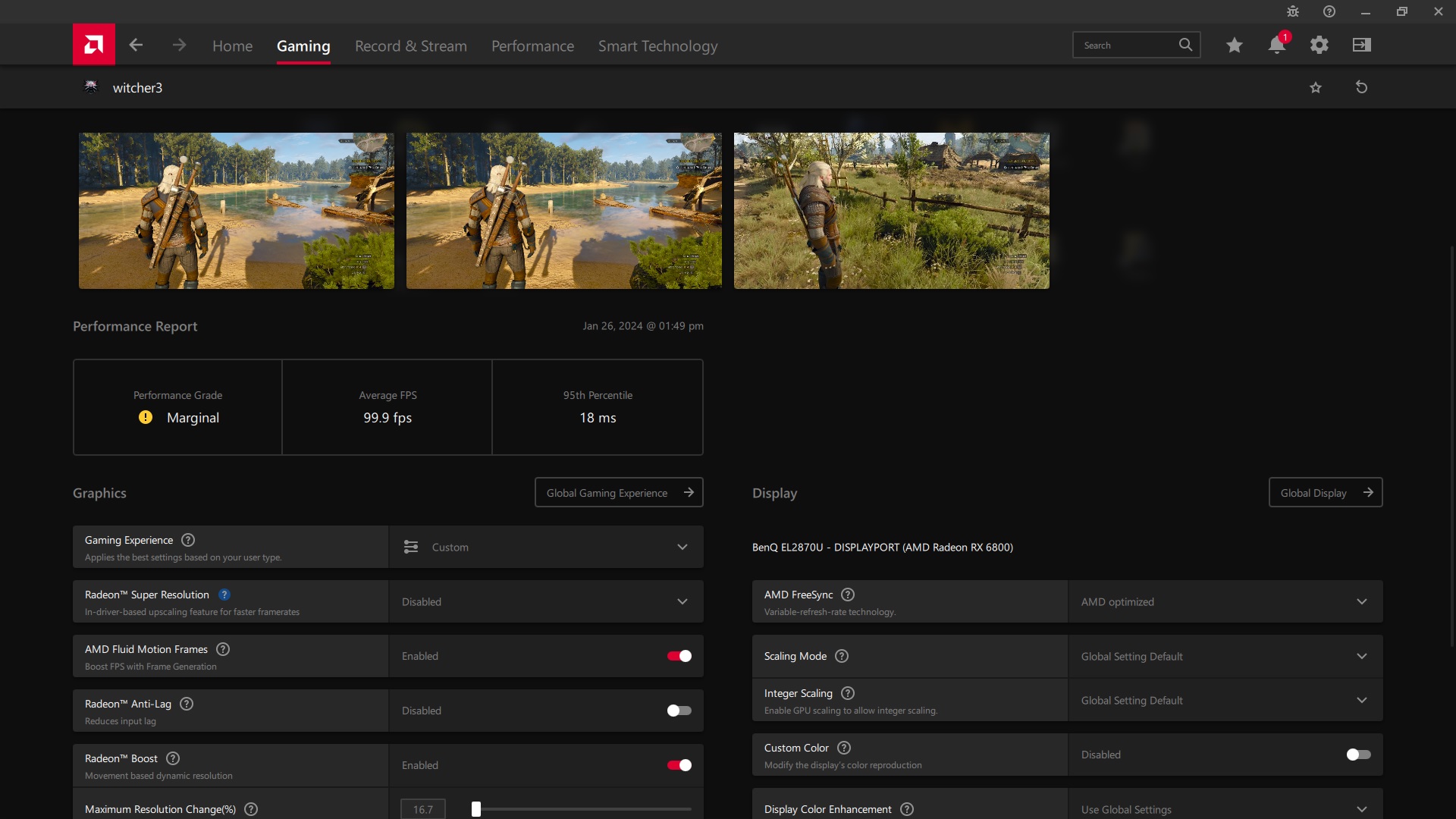The image size is (1456, 819).
Task: Open favorites star icon in the header
Action: click(x=1234, y=45)
